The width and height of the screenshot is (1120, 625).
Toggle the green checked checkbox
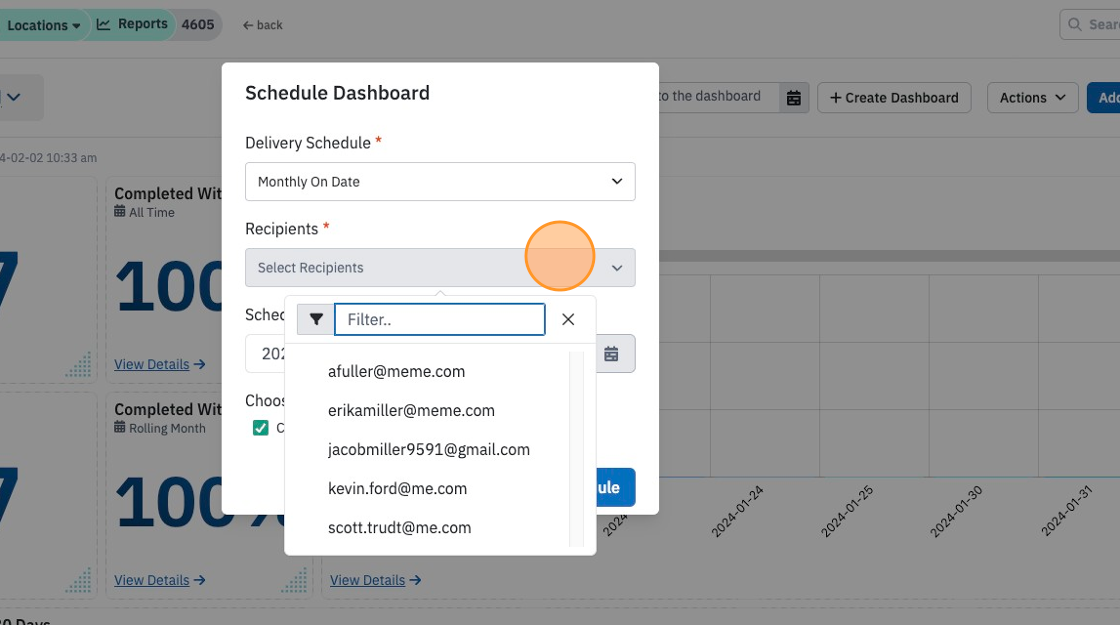point(261,428)
